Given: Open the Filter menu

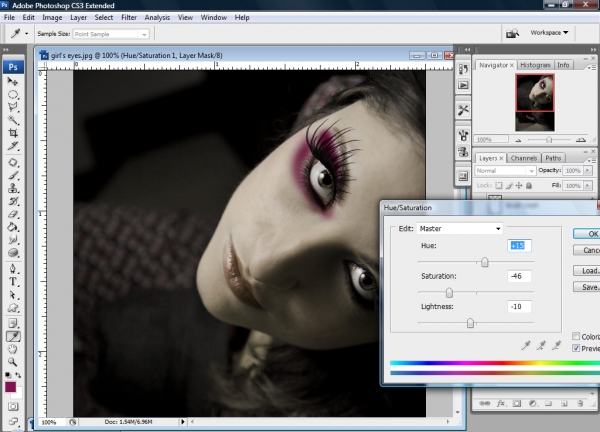Looking at the screenshot, I should (129, 18).
